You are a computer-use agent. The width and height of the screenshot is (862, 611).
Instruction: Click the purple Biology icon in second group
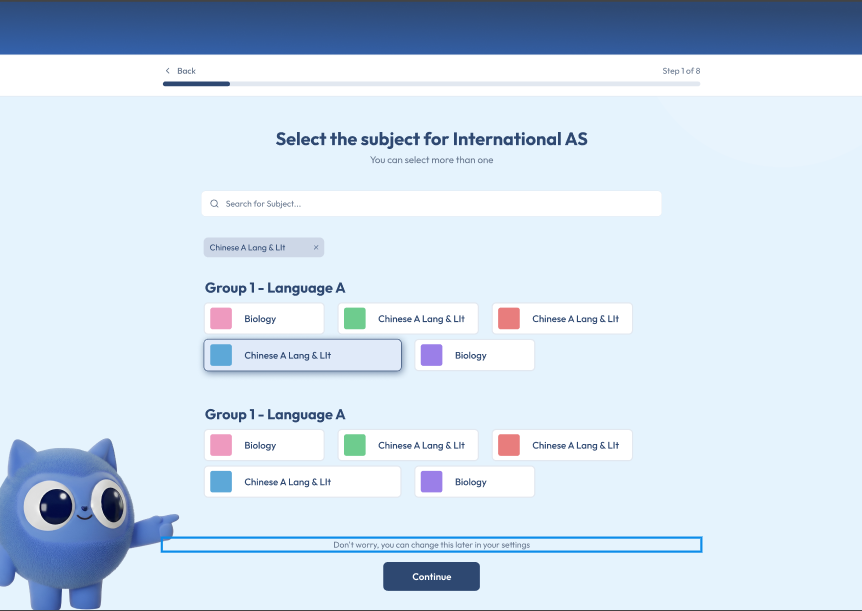click(x=431, y=482)
